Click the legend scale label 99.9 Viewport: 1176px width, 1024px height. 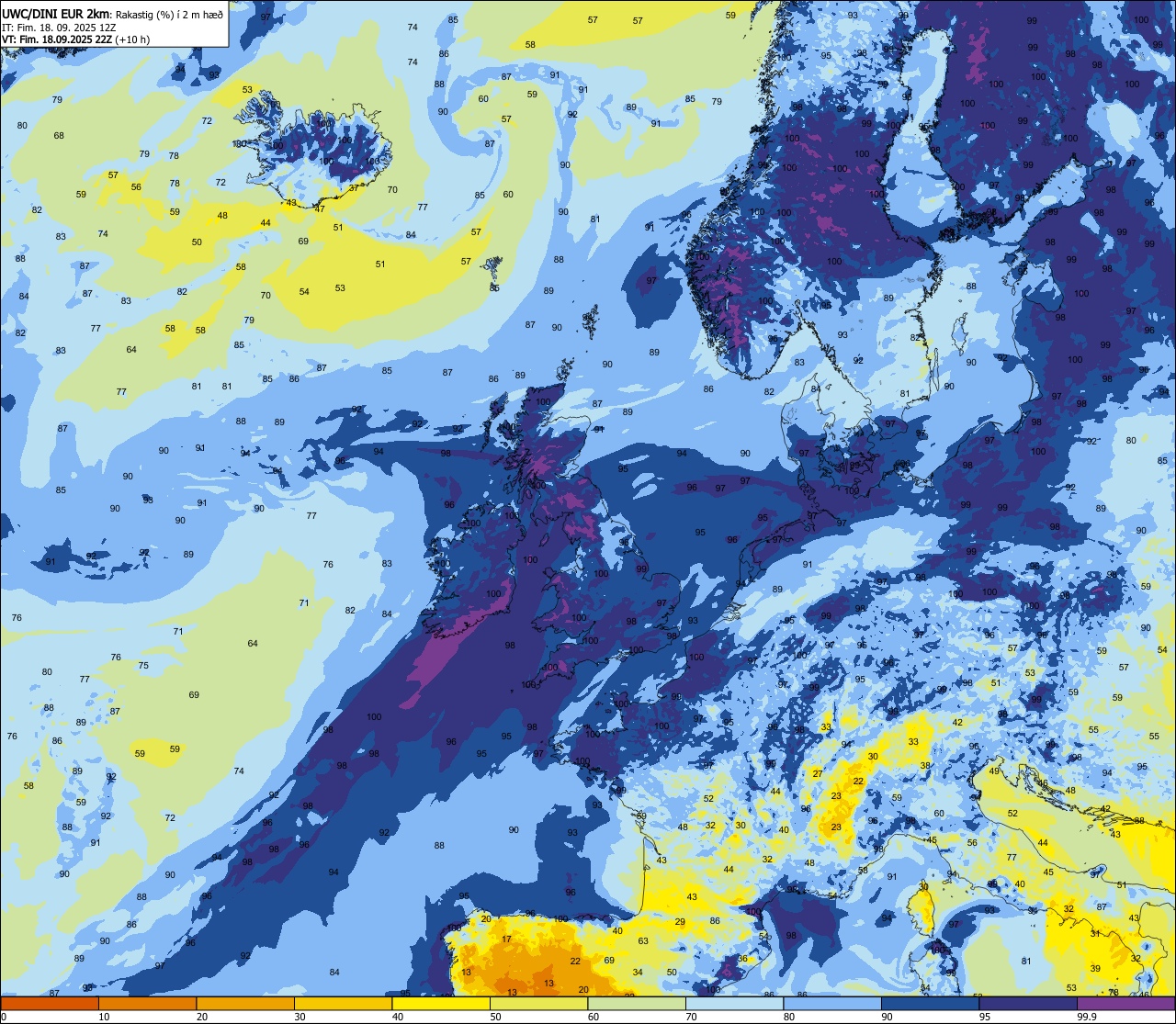[1088, 1017]
